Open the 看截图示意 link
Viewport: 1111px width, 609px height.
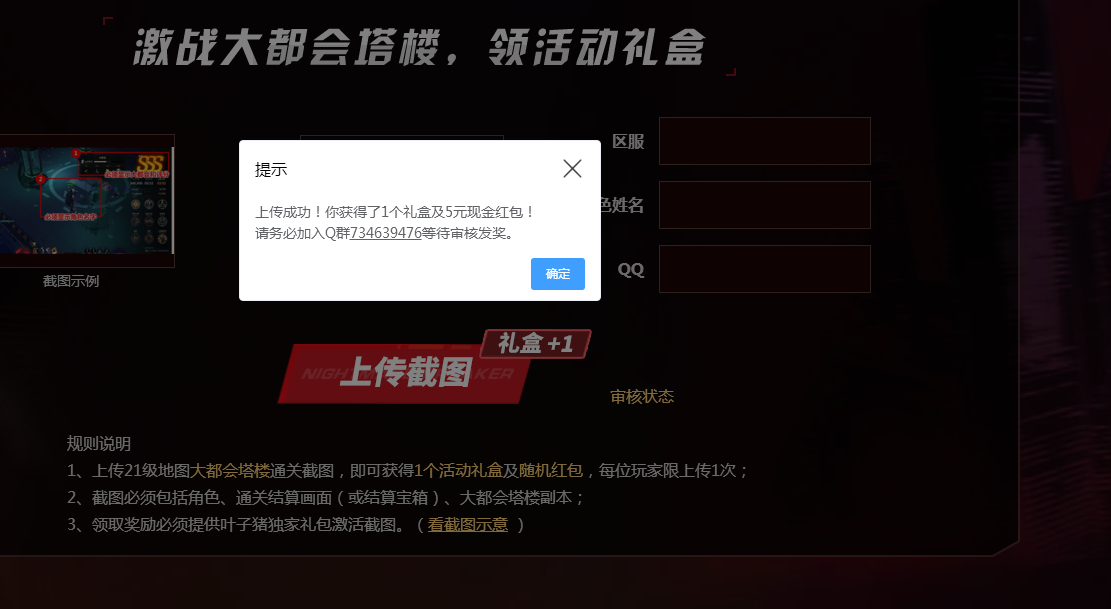point(468,525)
